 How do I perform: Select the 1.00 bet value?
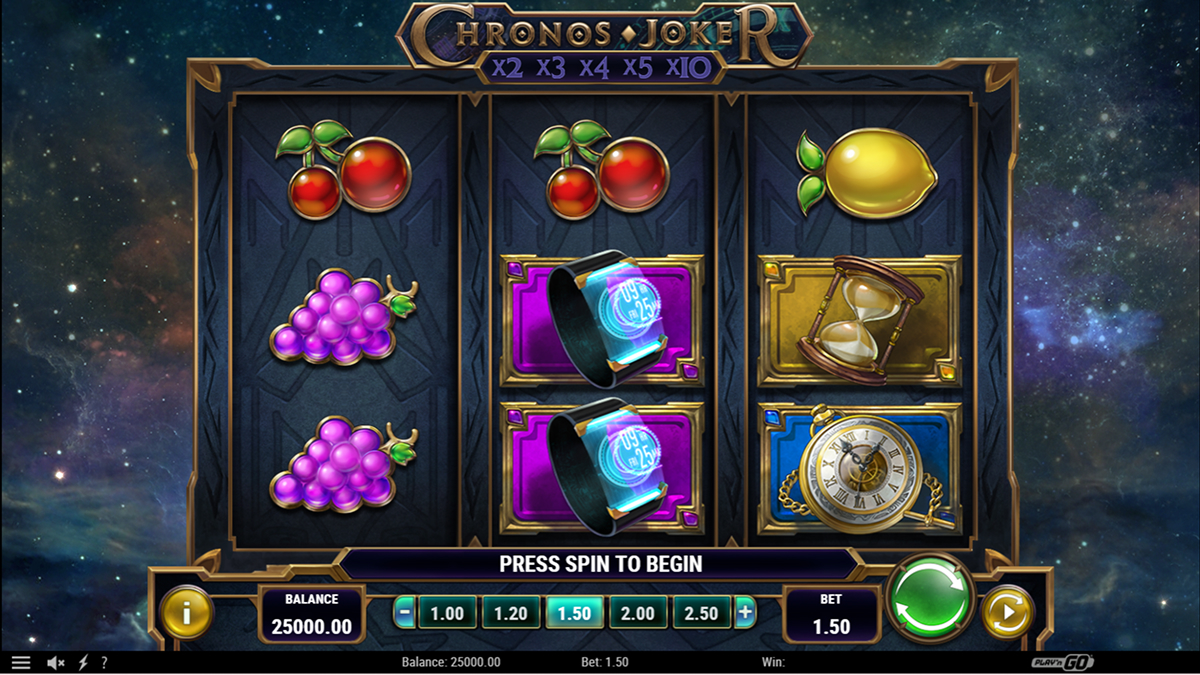[x=447, y=613]
